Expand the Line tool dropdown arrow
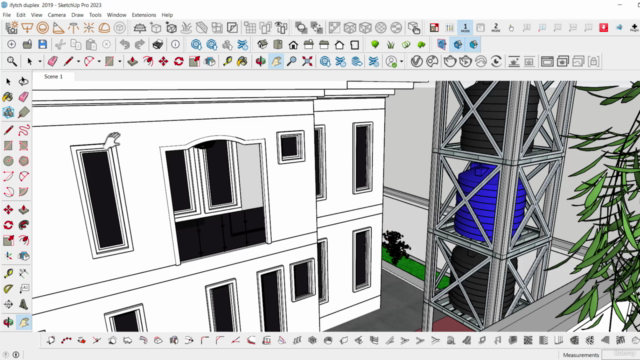 (x=78, y=62)
